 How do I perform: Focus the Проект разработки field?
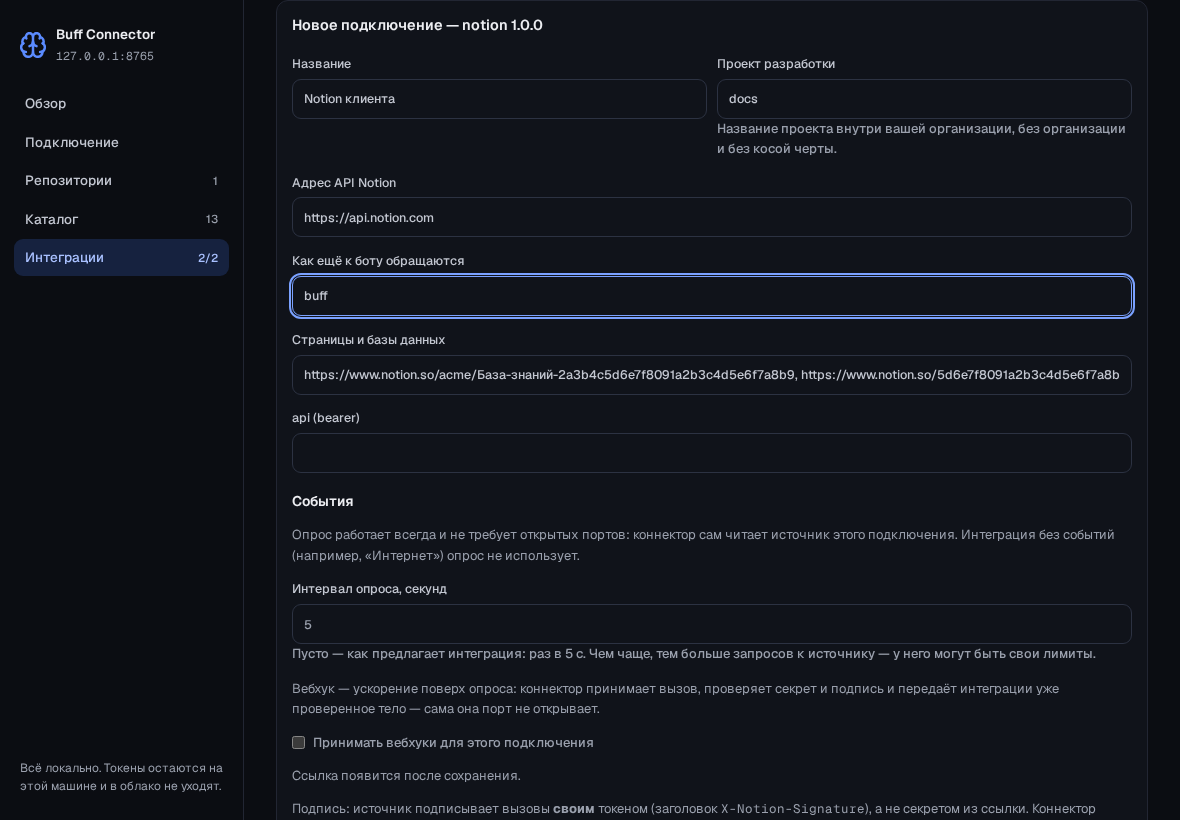point(924,99)
